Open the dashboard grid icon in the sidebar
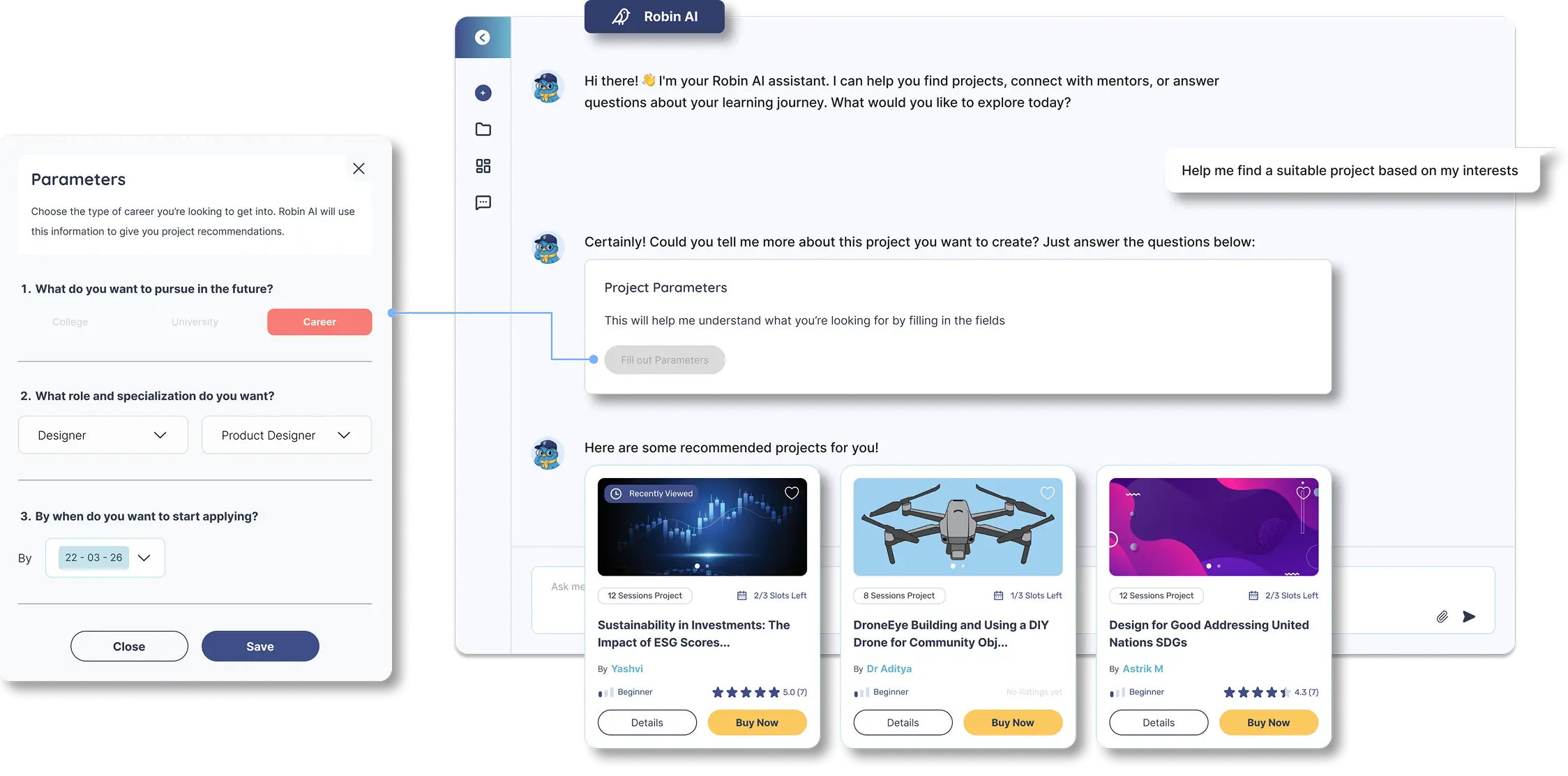1568x776 pixels. tap(483, 166)
